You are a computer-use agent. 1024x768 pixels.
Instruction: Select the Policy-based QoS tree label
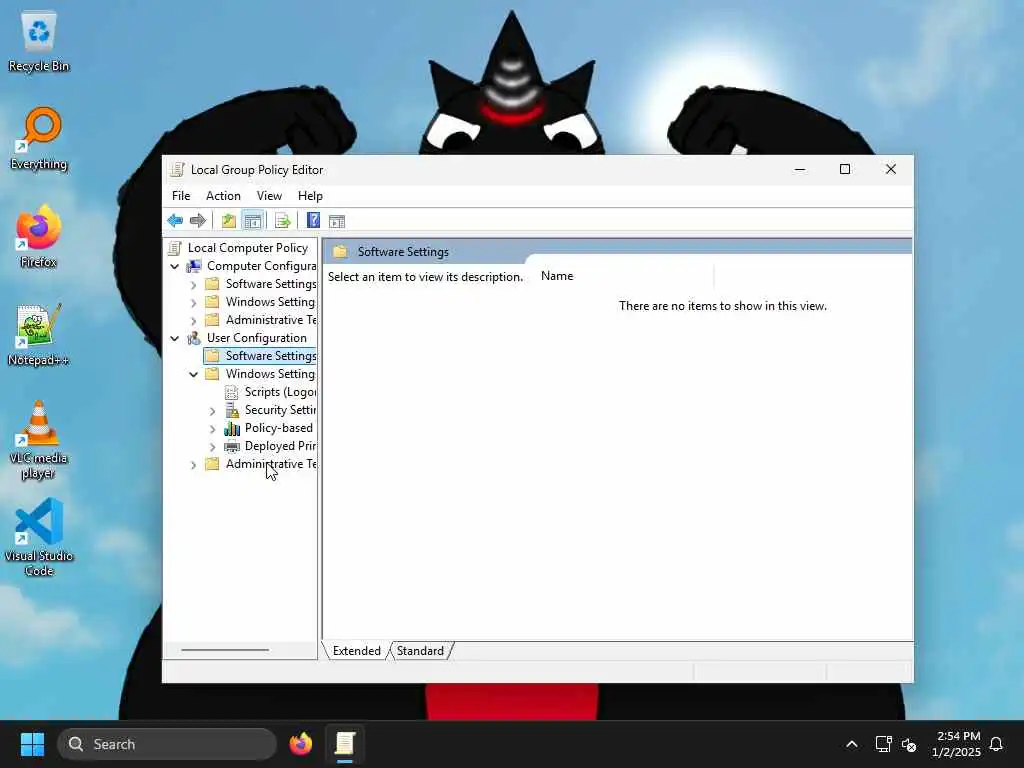pyautogui.click(x=279, y=428)
